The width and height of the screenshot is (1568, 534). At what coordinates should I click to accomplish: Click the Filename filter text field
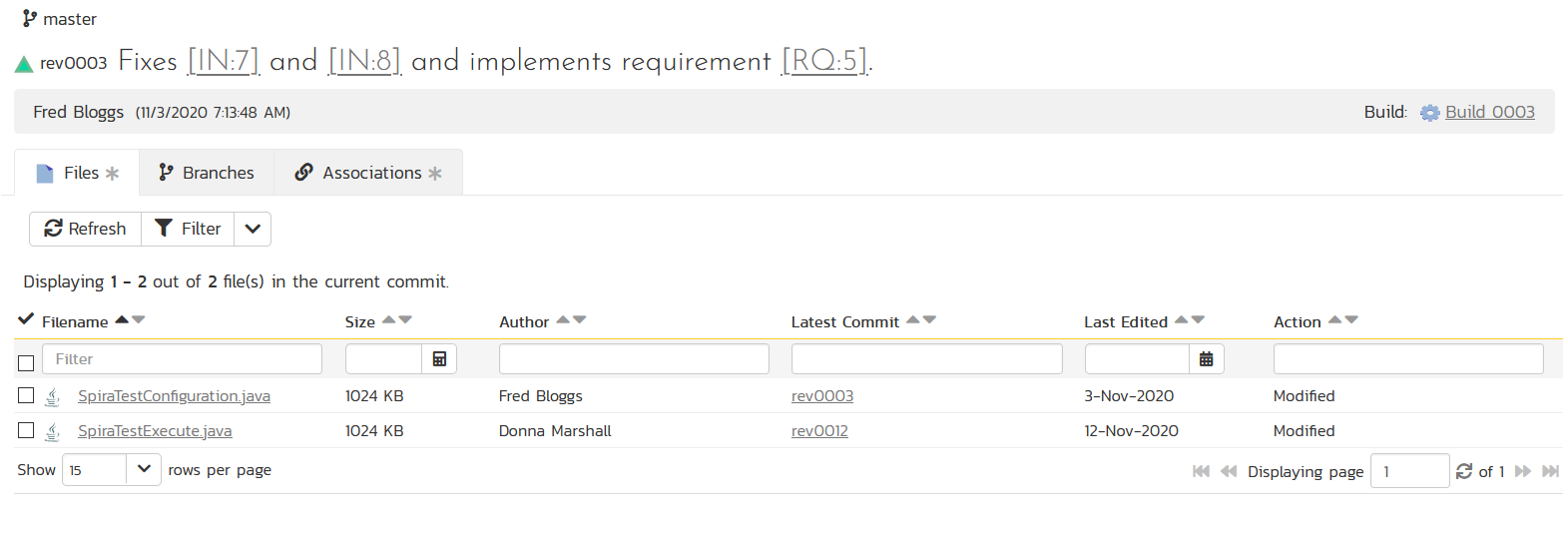point(182,359)
